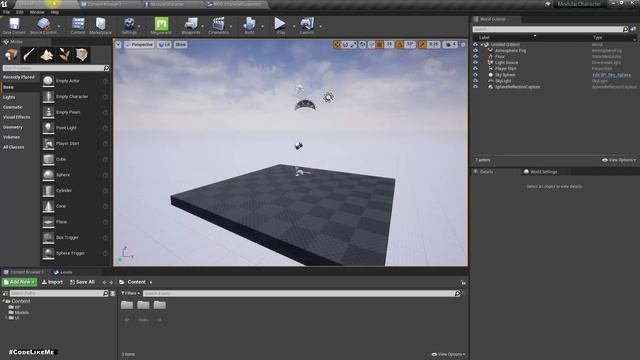Click Save All in Content Browser
The image size is (640, 360).
click(82, 282)
